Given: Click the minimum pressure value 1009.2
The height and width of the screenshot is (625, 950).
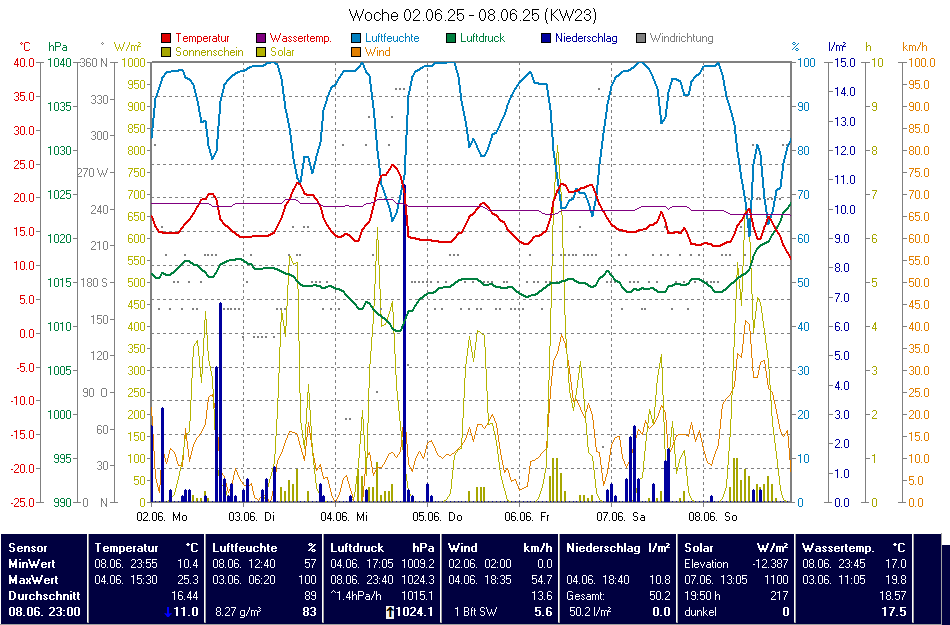Looking at the screenshot, I should pos(417,564).
